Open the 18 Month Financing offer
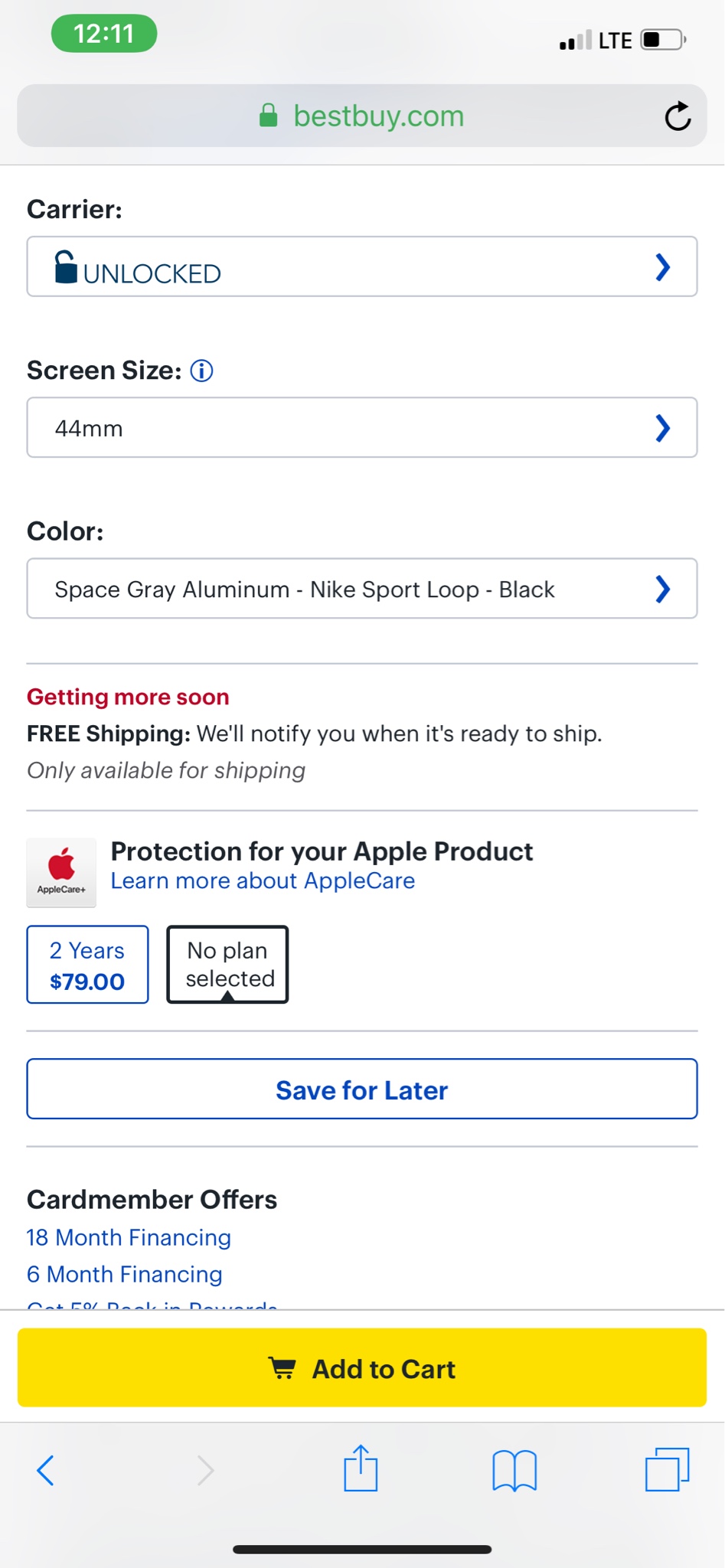 (x=129, y=1238)
